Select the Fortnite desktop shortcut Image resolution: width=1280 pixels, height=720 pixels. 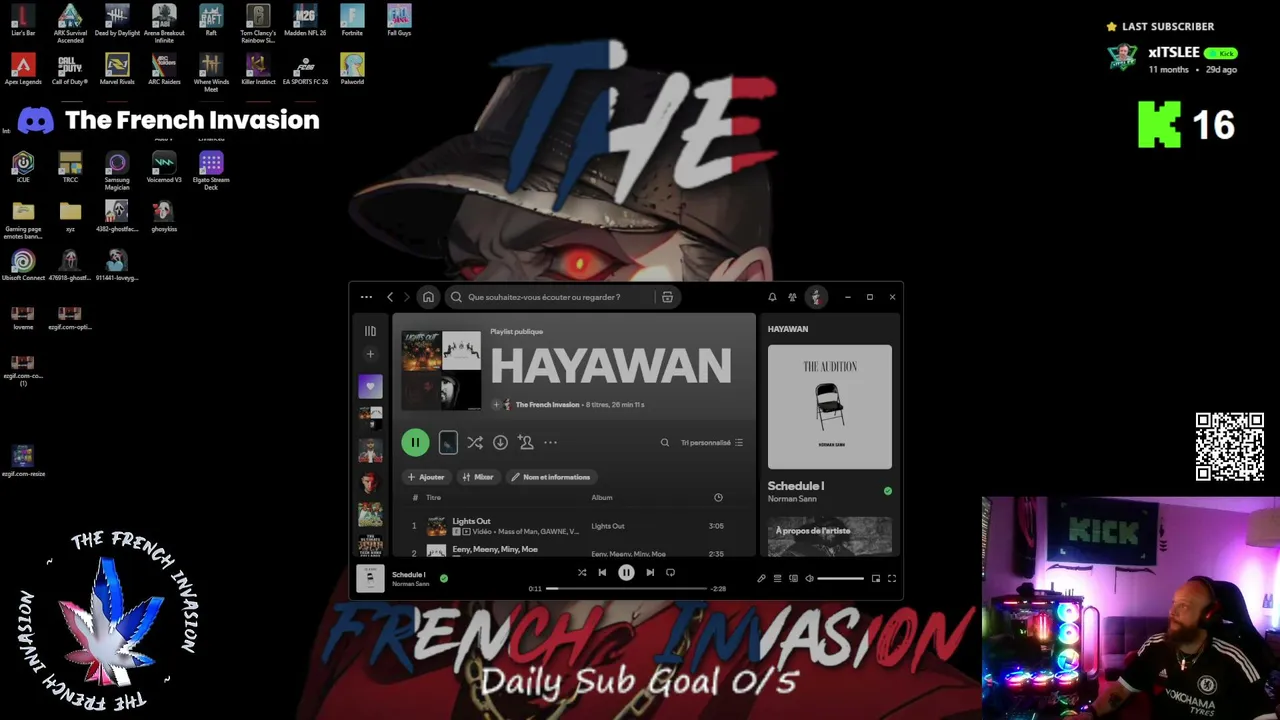[352, 20]
